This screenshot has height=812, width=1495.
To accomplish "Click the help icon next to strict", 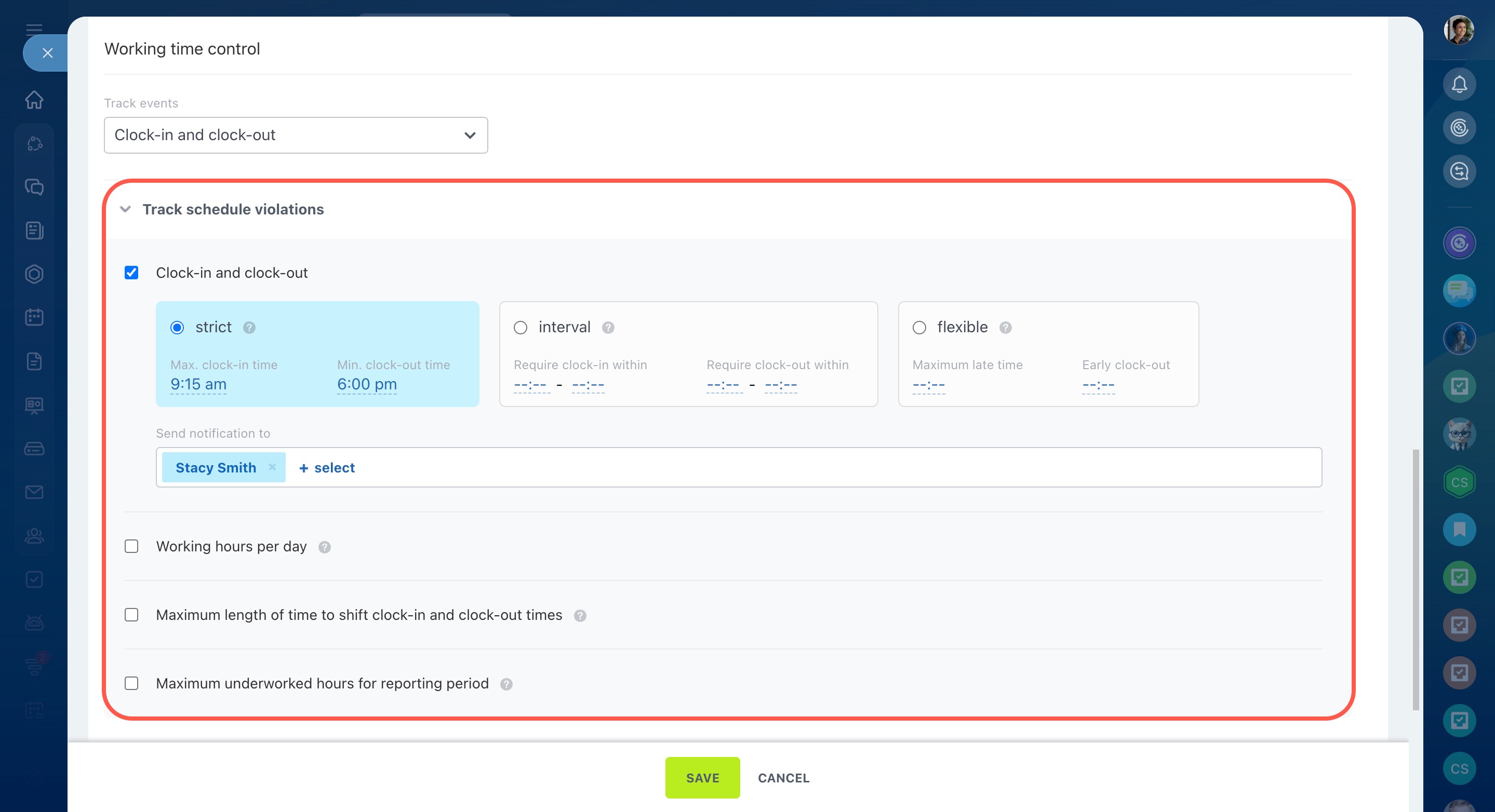I will (x=249, y=328).
